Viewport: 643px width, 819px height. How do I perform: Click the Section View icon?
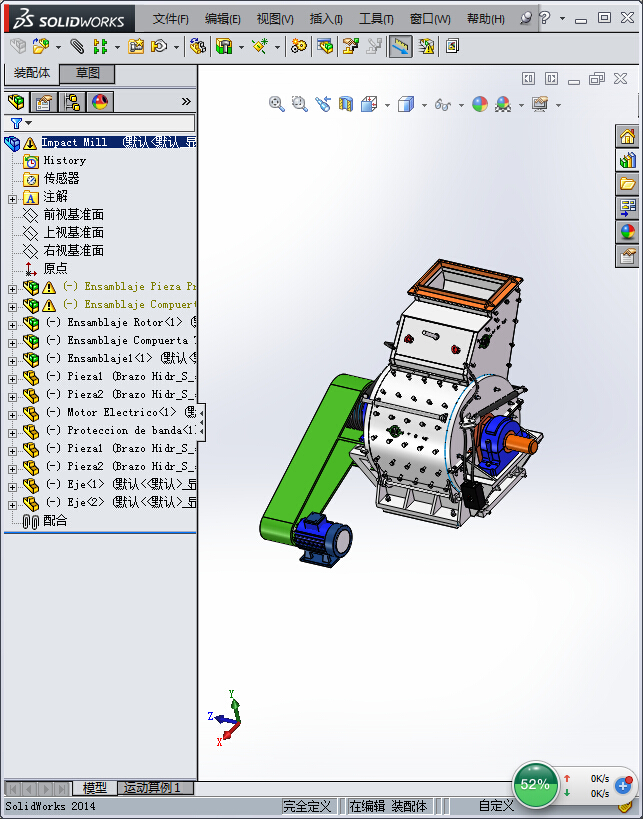346,104
